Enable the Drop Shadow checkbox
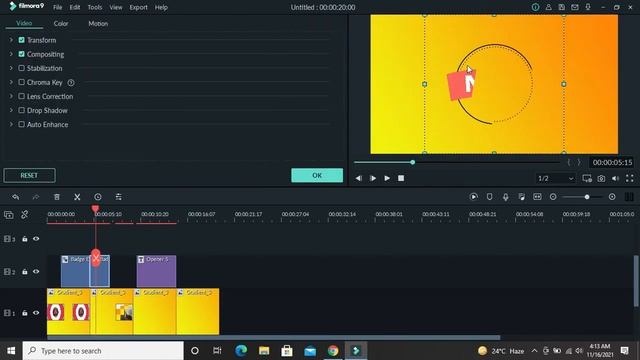 point(22,110)
